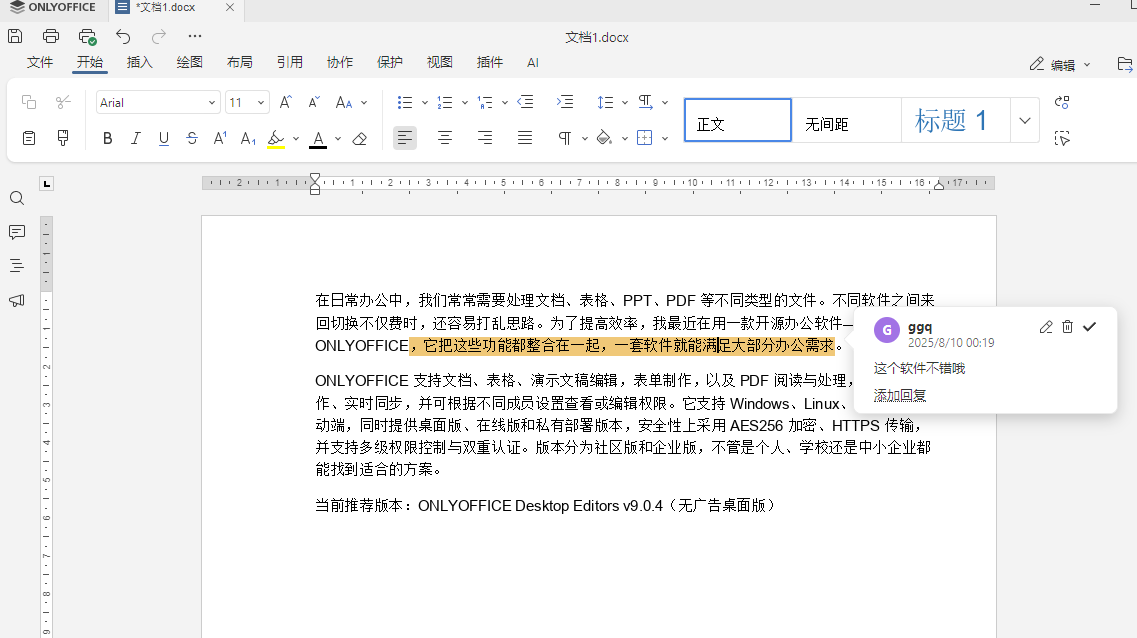Open the Numbering list dropdown arrow
This screenshot has height=638, width=1137.
coord(465,103)
